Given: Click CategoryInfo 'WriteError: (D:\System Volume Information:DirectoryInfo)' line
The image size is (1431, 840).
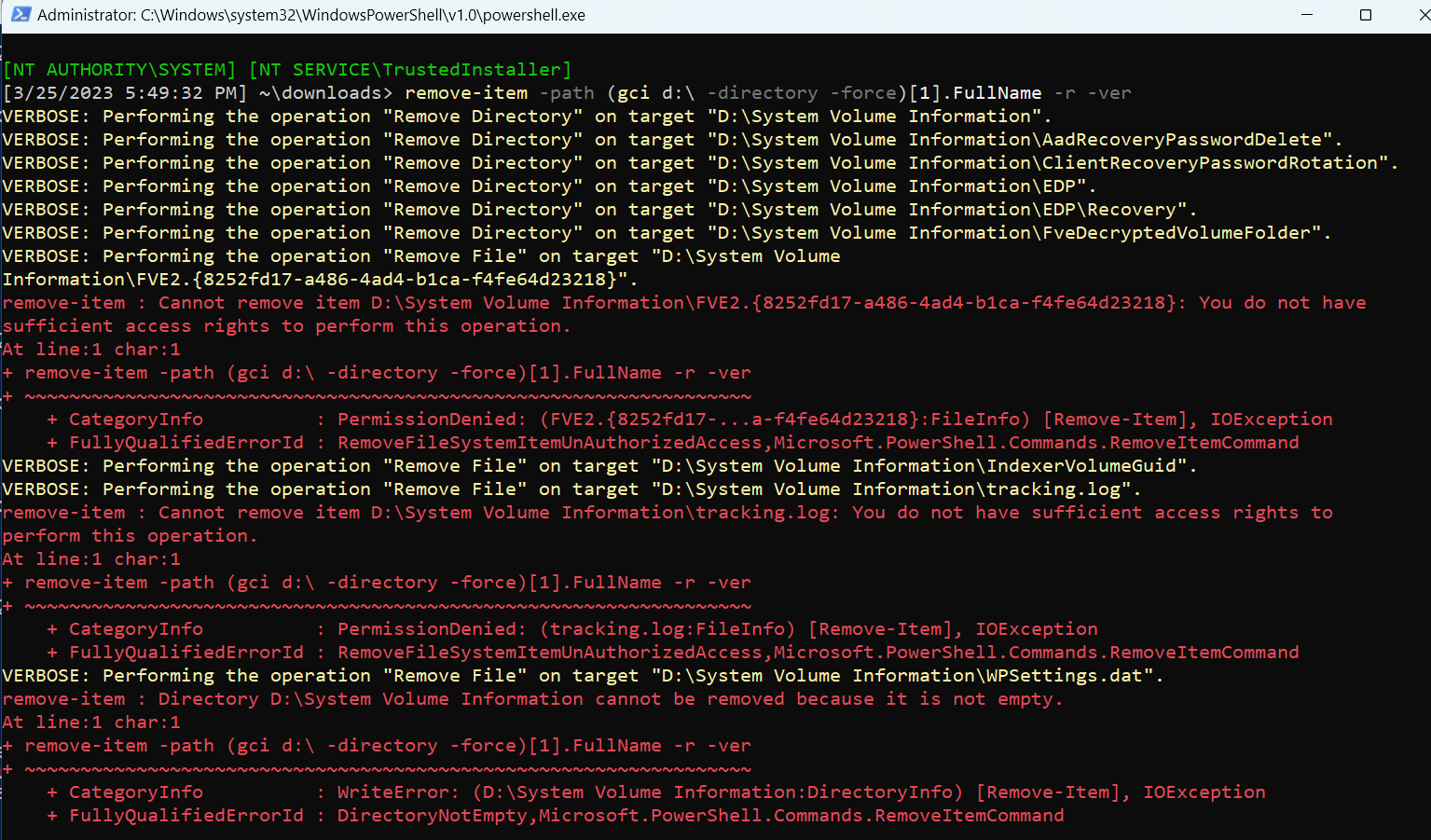Looking at the screenshot, I should (x=656, y=792).
